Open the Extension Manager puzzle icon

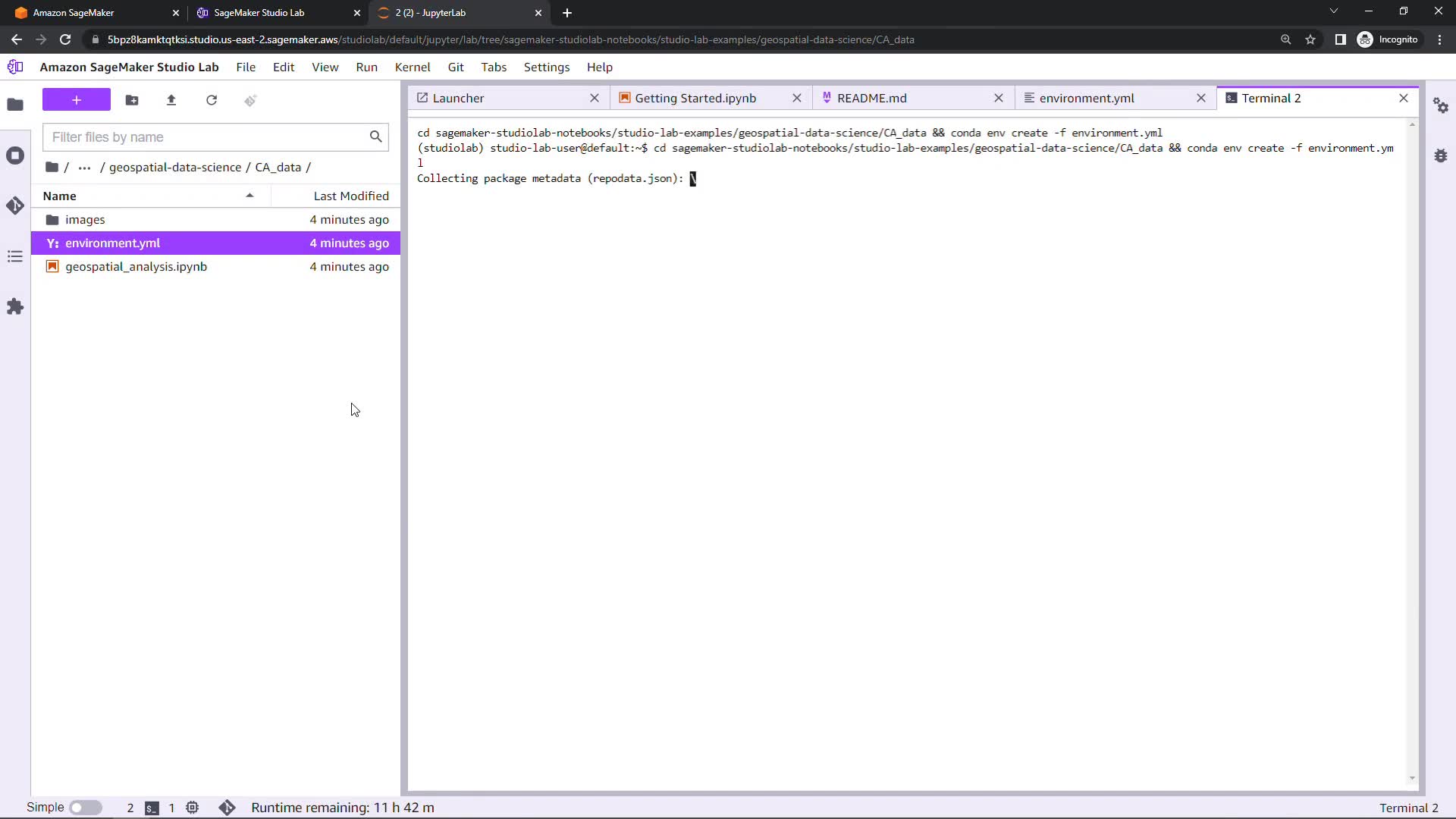[15, 306]
